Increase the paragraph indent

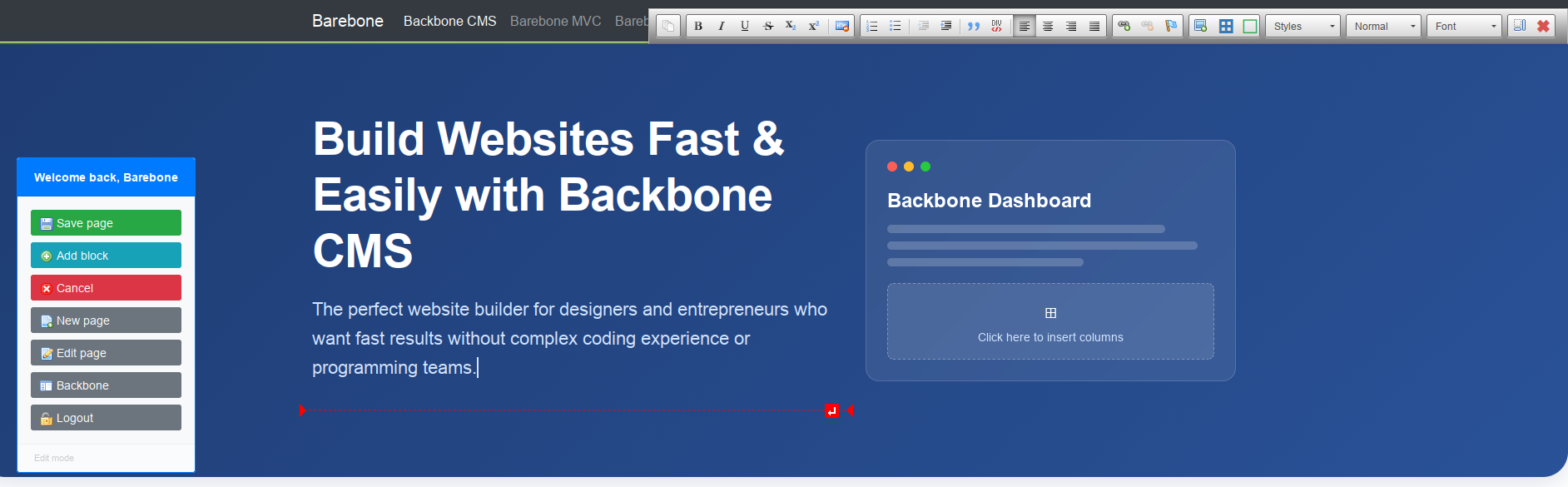[946, 26]
